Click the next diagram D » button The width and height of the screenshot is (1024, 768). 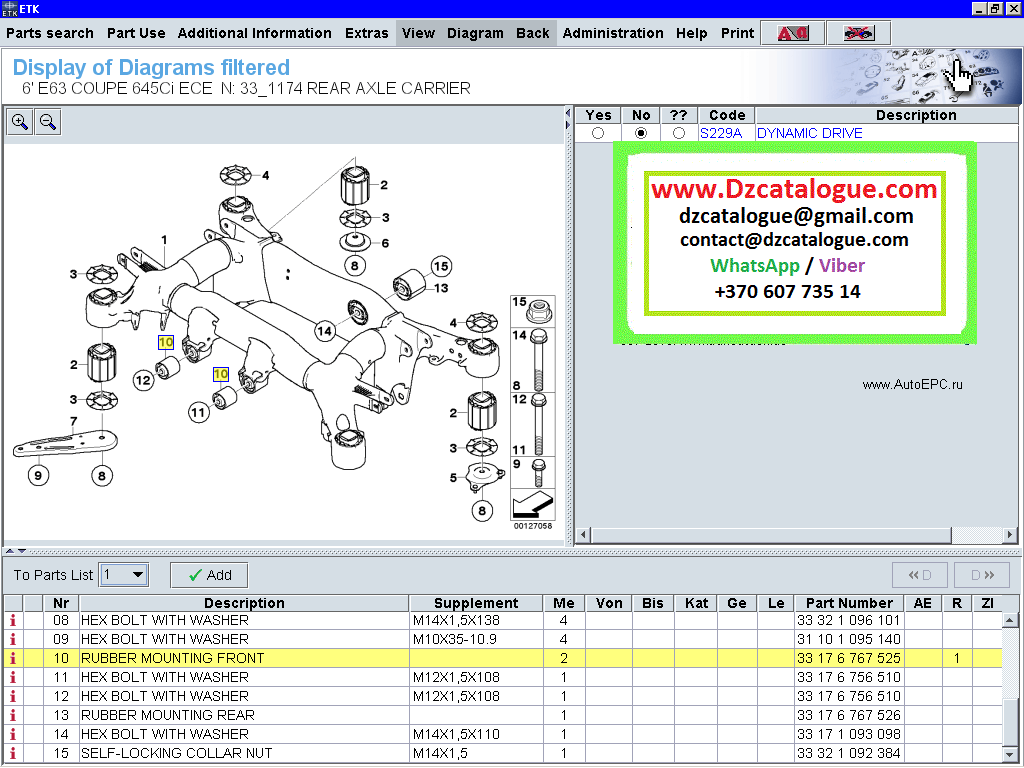click(x=982, y=575)
